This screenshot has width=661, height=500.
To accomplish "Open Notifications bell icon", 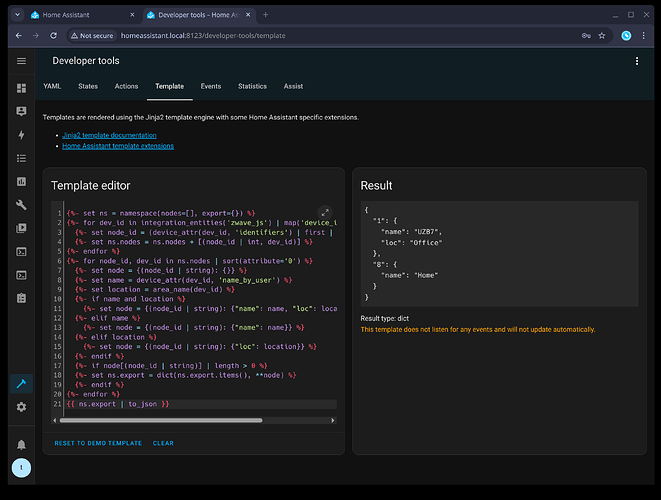I will coord(21,445).
